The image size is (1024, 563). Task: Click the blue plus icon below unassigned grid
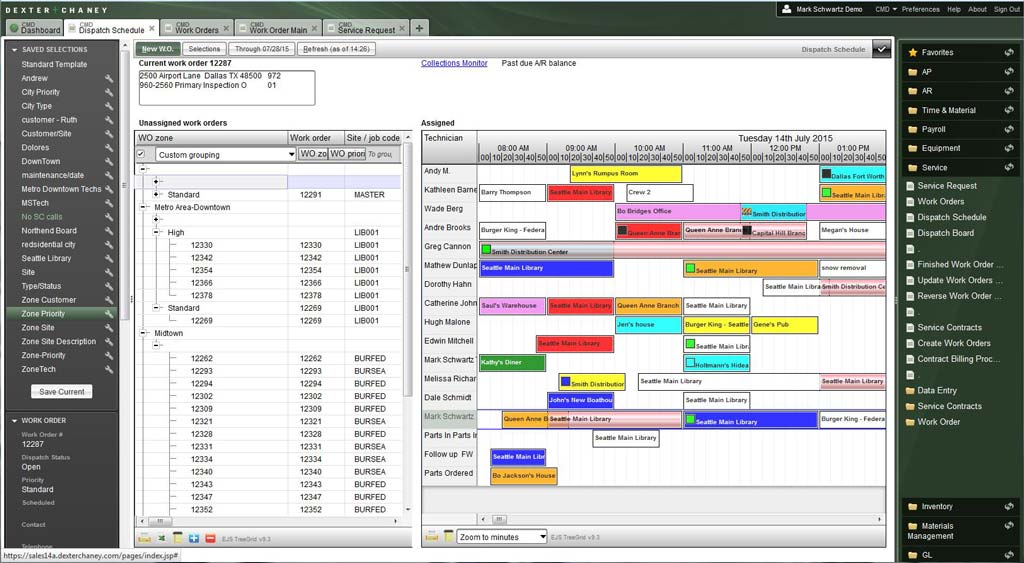(x=194, y=538)
